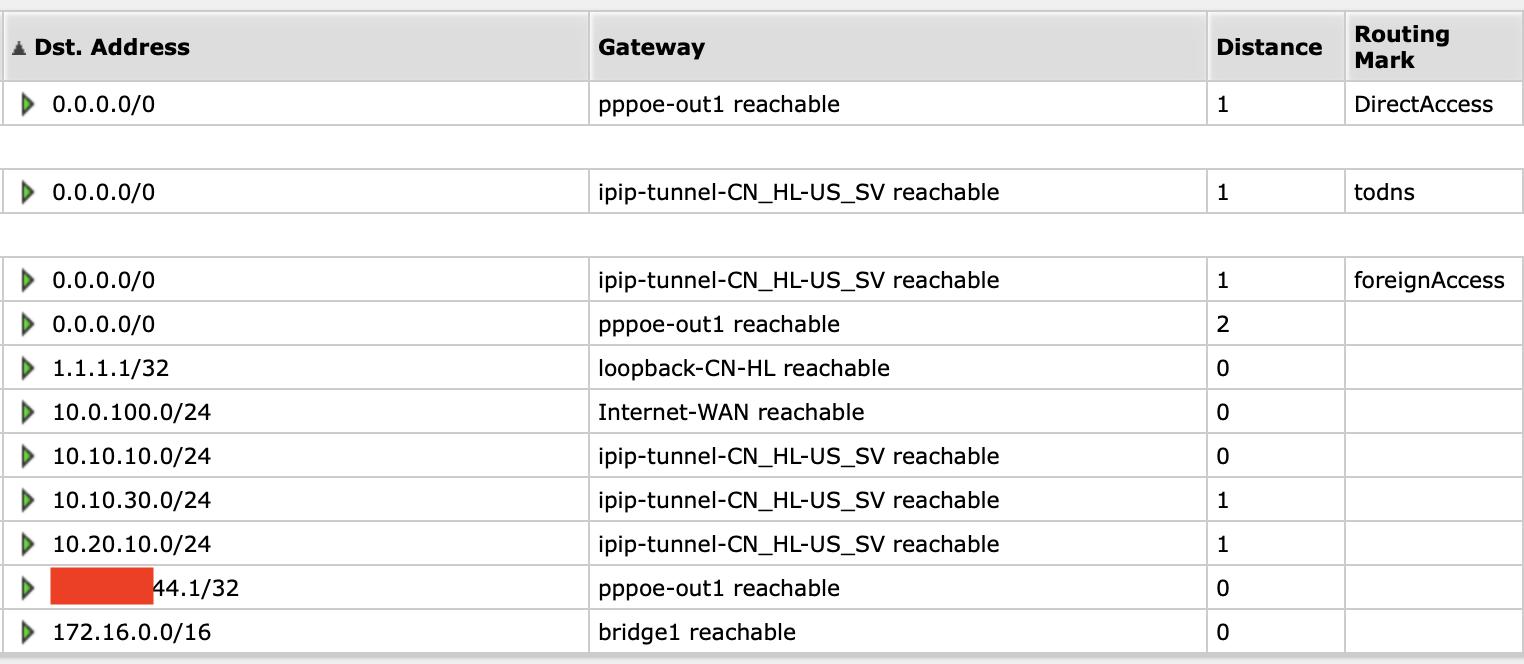Click the foreignAccess routing mark cell
Image resolution: width=1524 pixels, height=664 pixels.
pyautogui.click(x=1428, y=280)
